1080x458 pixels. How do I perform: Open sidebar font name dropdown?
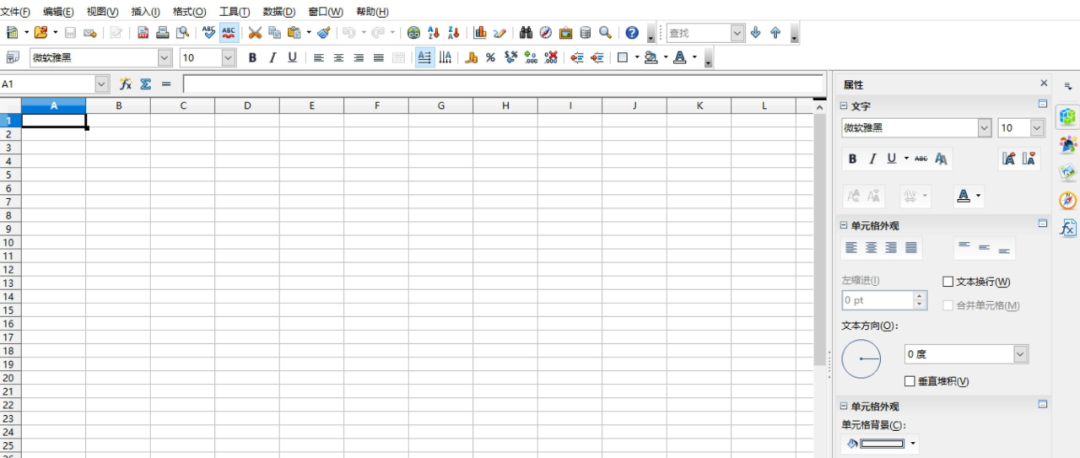[984, 128]
